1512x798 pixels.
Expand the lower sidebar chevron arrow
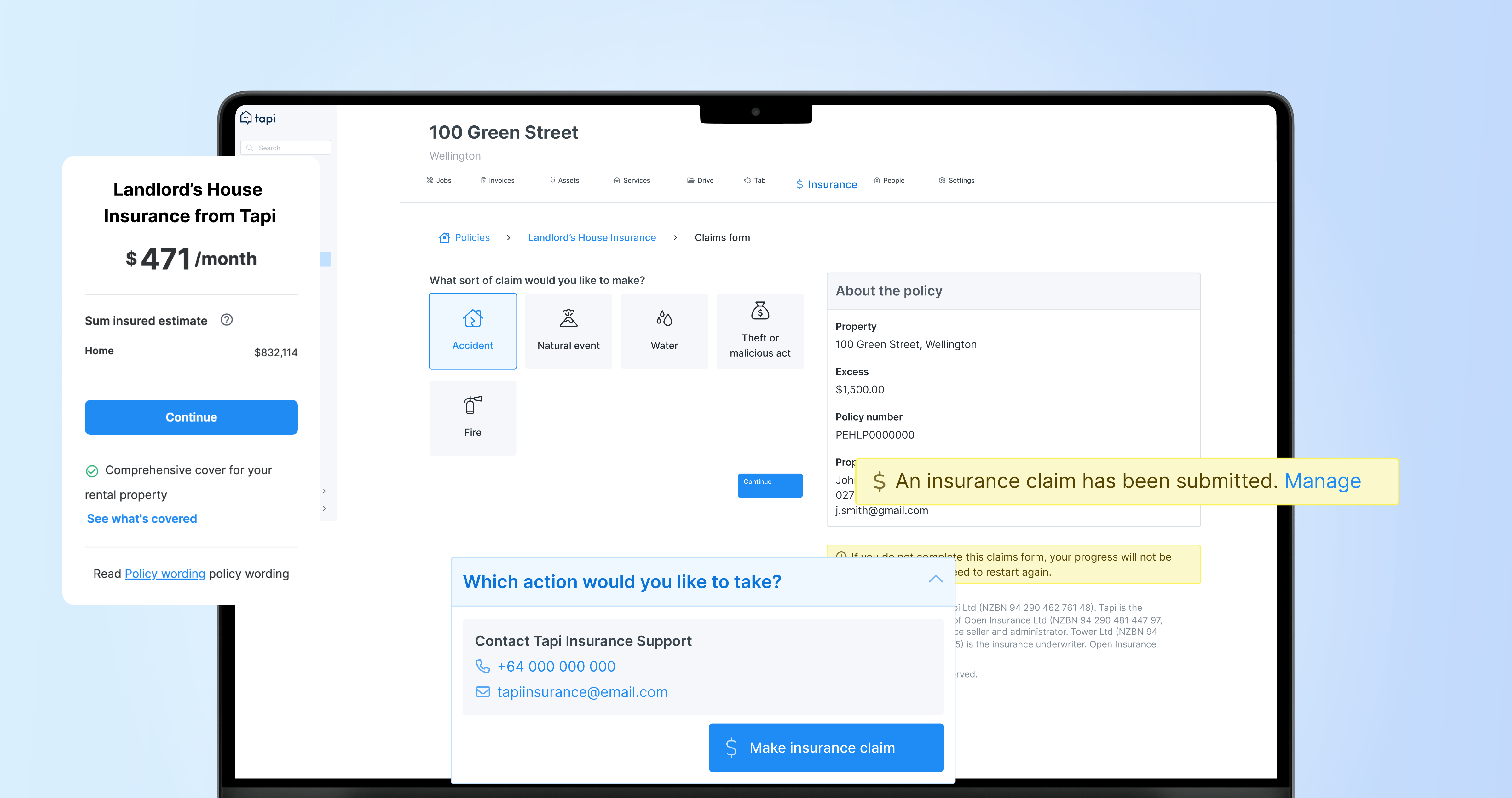(324, 509)
